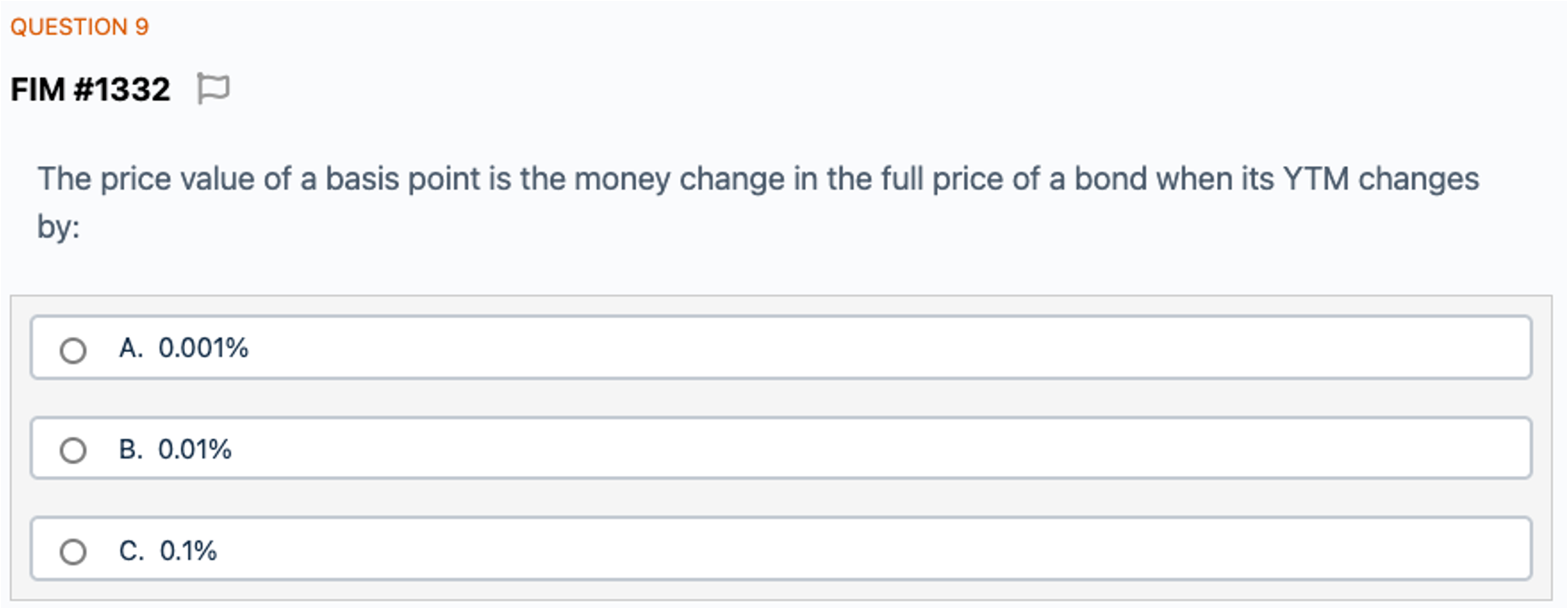1568x609 pixels.
Task: Click blank area within option C row
Action: click(x=820, y=551)
